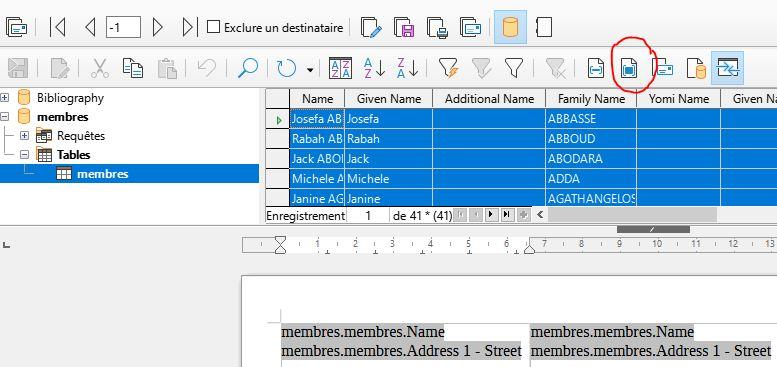Go to last record in table navigator

[506, 215]
